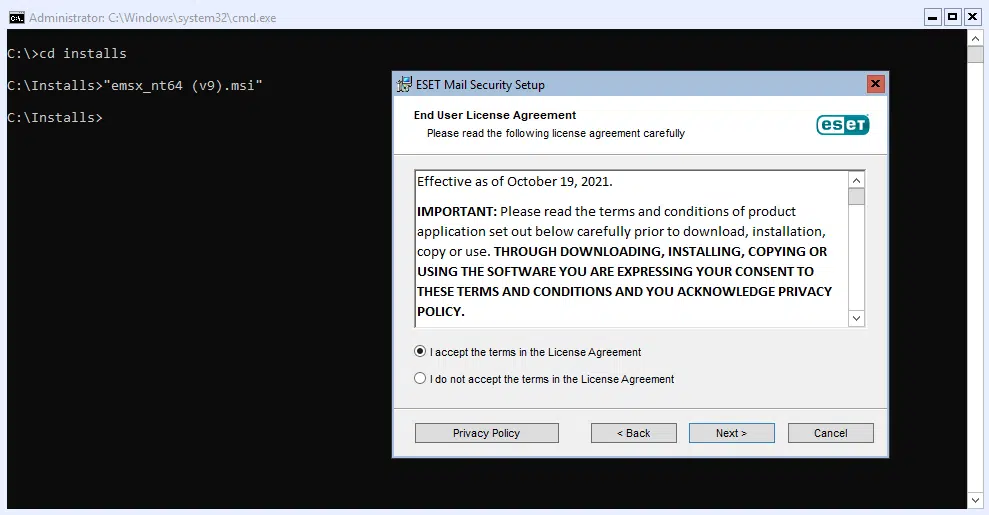Open the Privacy Policy
Image resolution: width=989 pixels, height=515 pixels.
(486, 433)
